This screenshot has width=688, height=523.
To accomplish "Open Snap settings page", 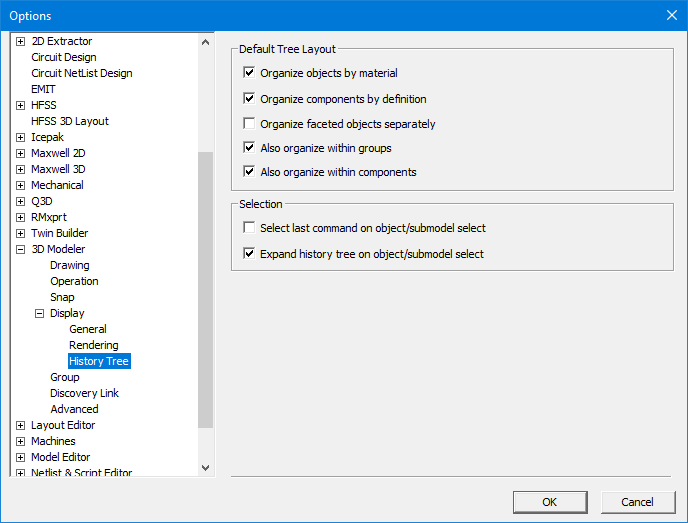I will 62,297.
